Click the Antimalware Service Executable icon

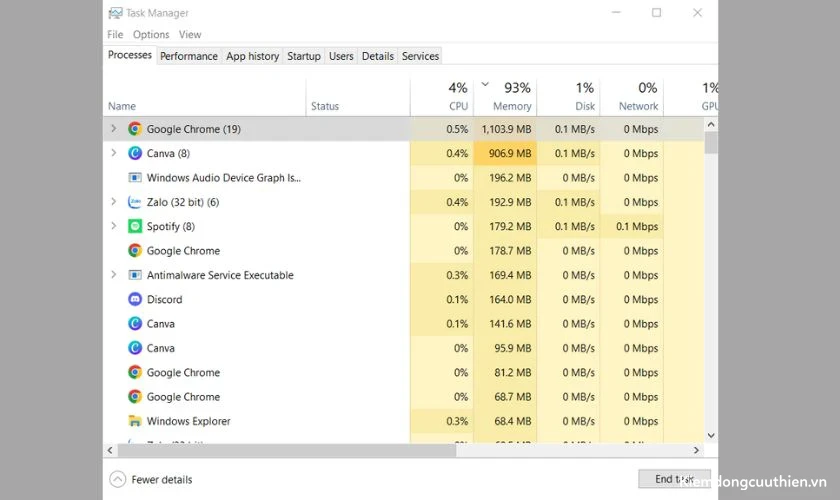point(135,275)
